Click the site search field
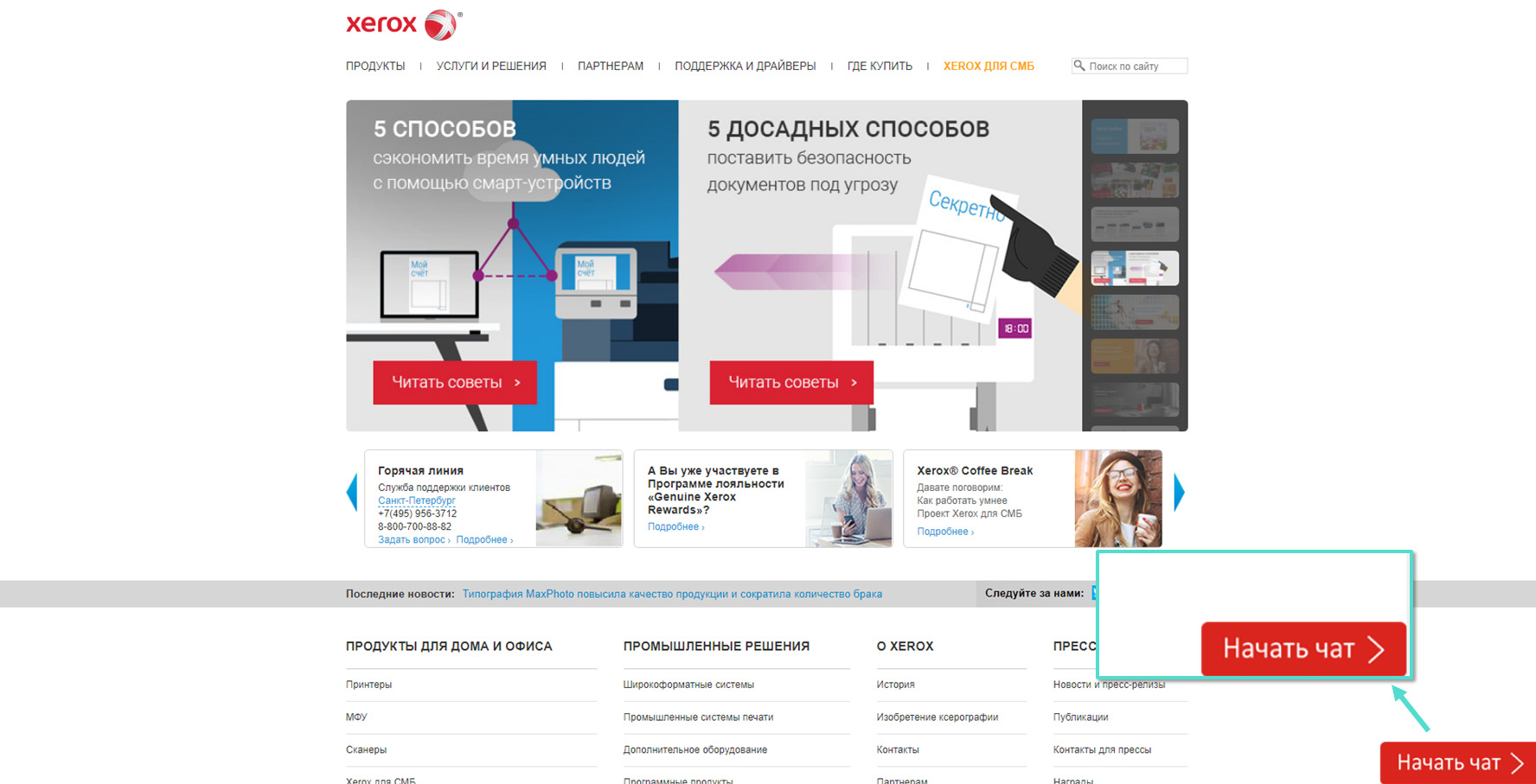 (1130, 66)
